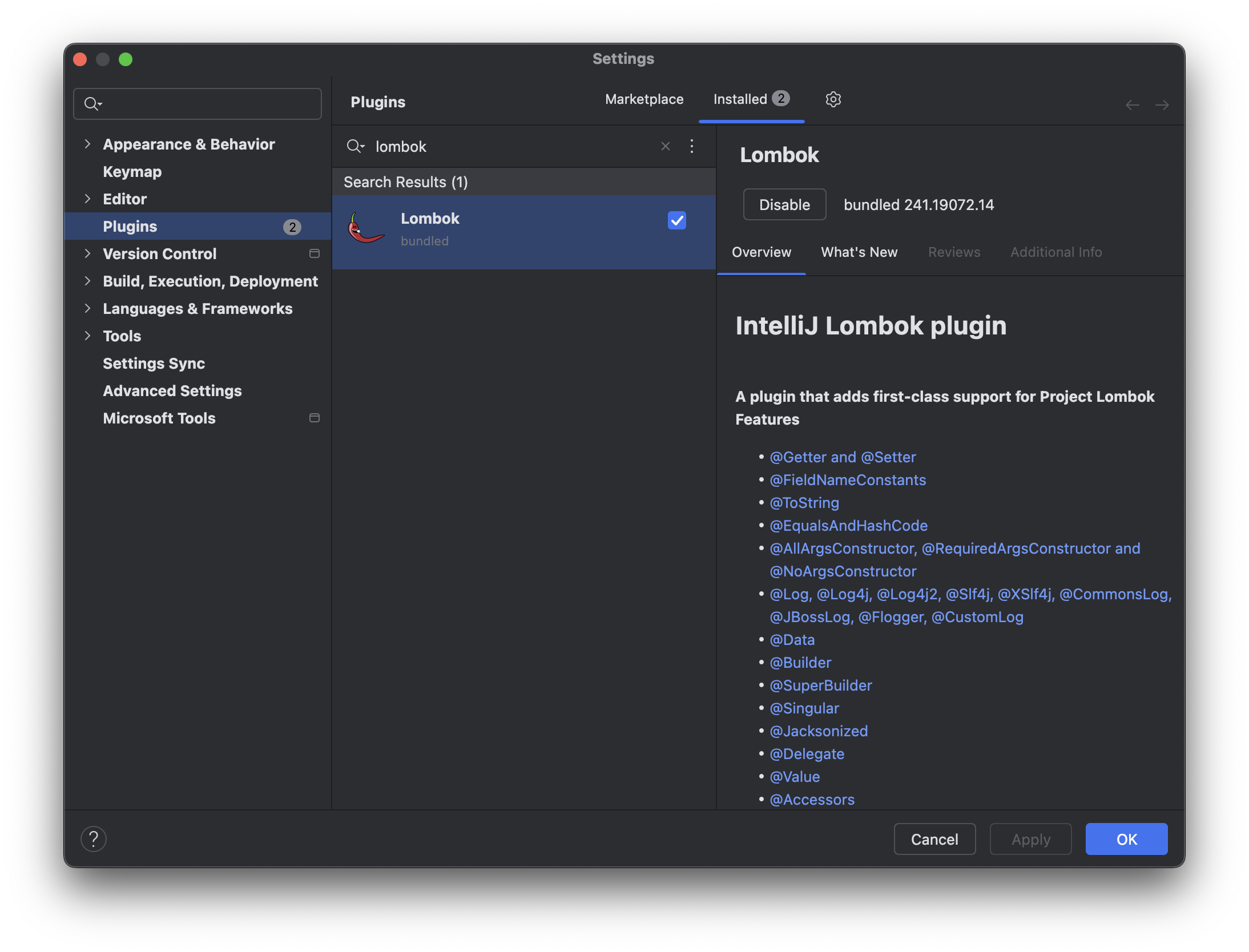1249x952 pixels.
Task: Open the @SuperBuilder link
Action: [x=821, y=685]
